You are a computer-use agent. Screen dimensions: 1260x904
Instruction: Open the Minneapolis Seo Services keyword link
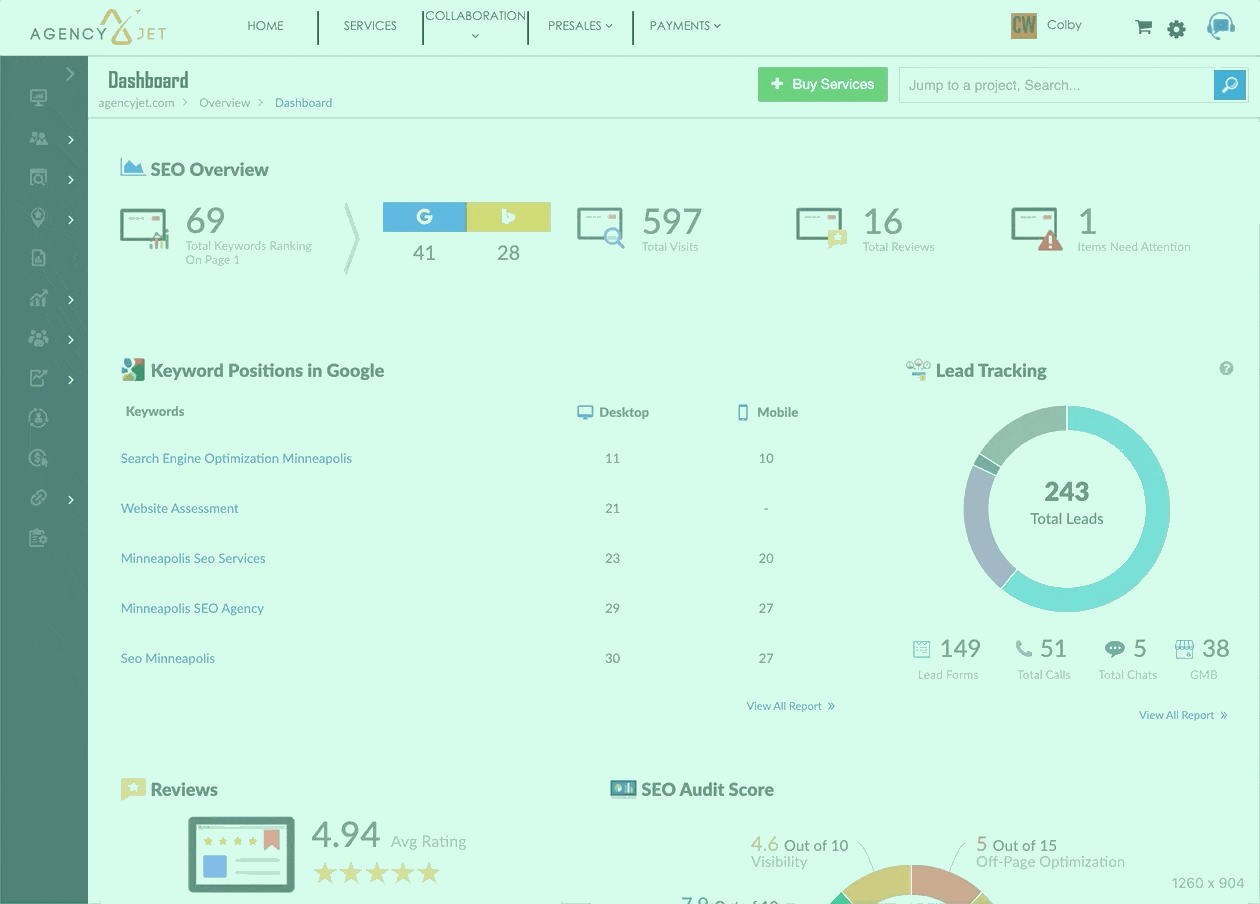tap(193, 558)
